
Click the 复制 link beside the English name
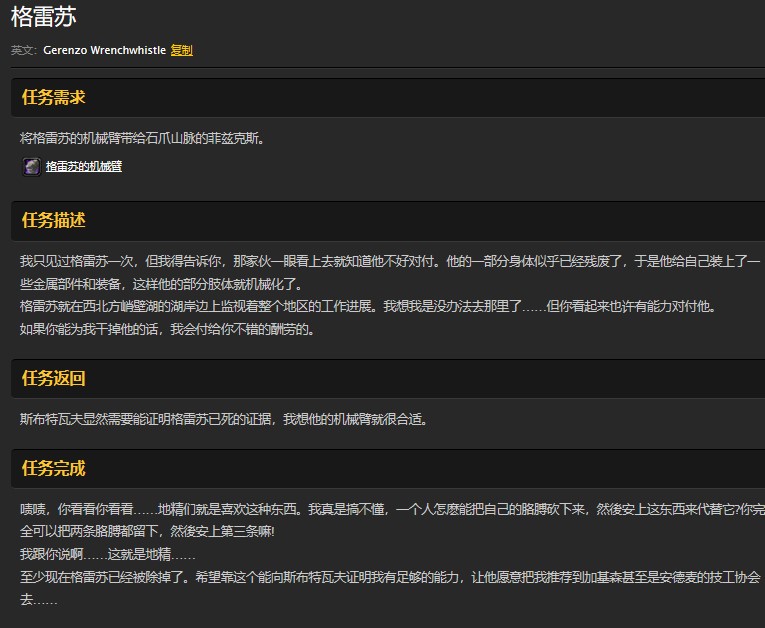181,50
